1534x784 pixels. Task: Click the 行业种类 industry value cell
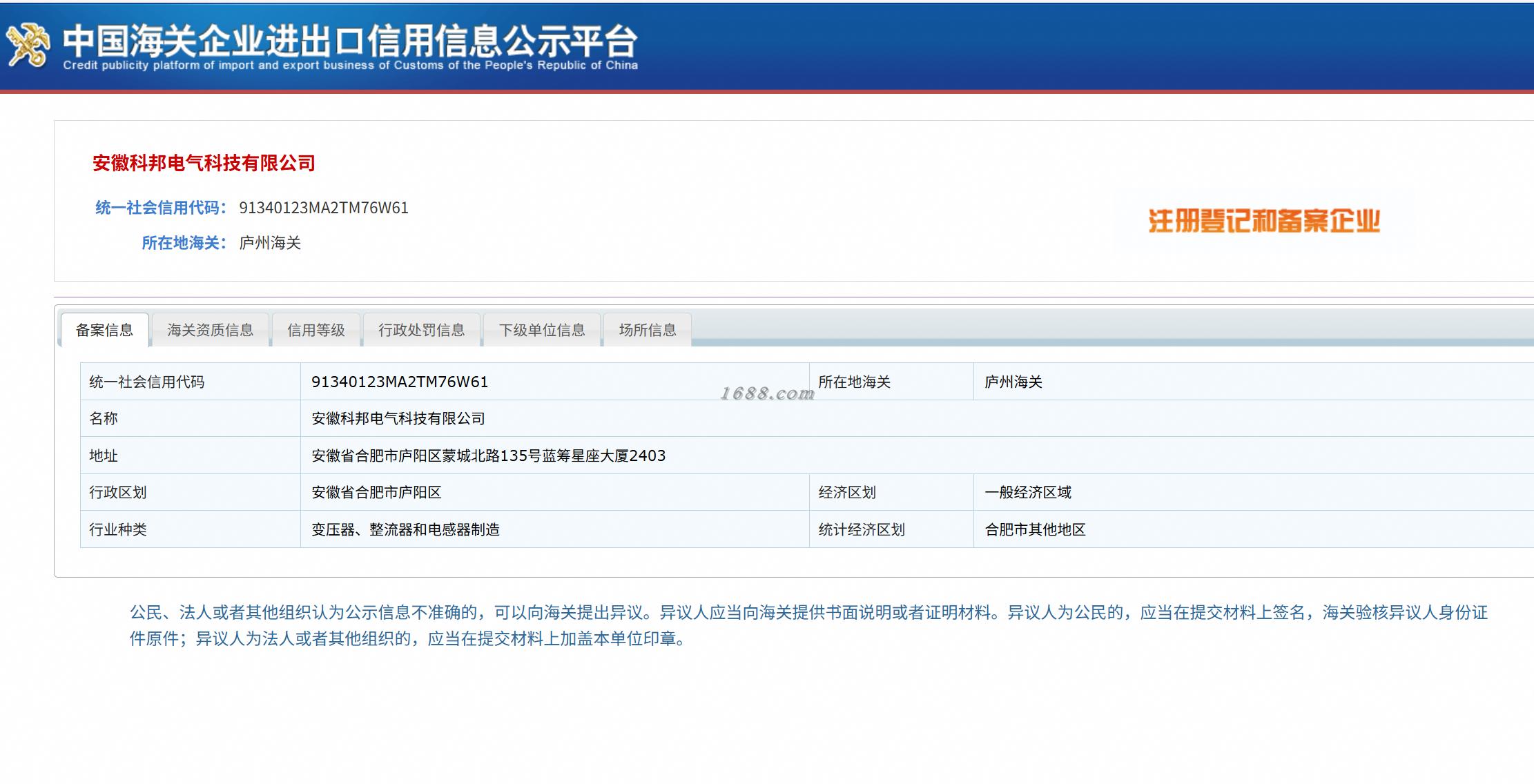[405, 529]
